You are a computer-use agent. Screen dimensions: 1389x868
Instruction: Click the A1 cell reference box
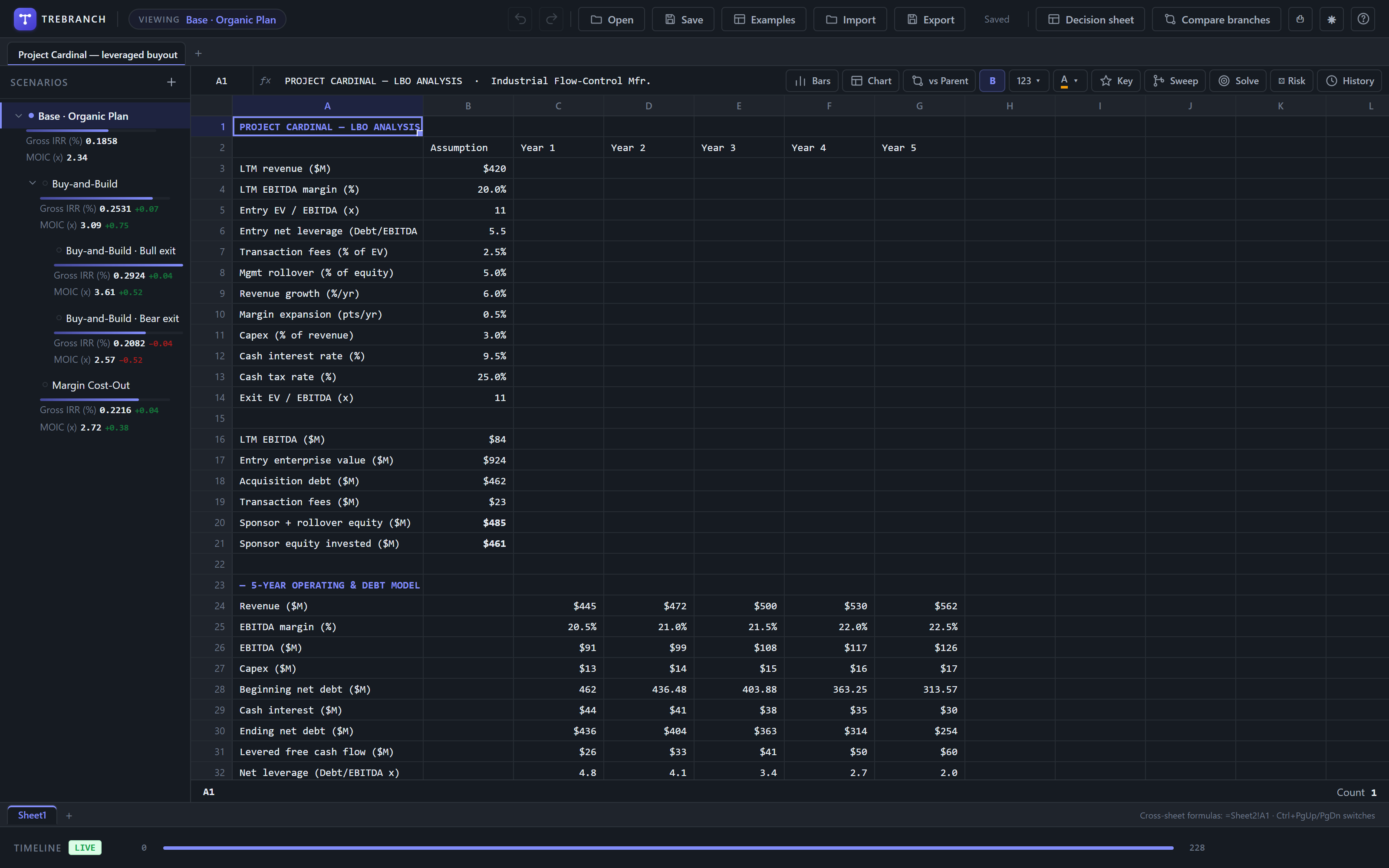coord(221,81)
